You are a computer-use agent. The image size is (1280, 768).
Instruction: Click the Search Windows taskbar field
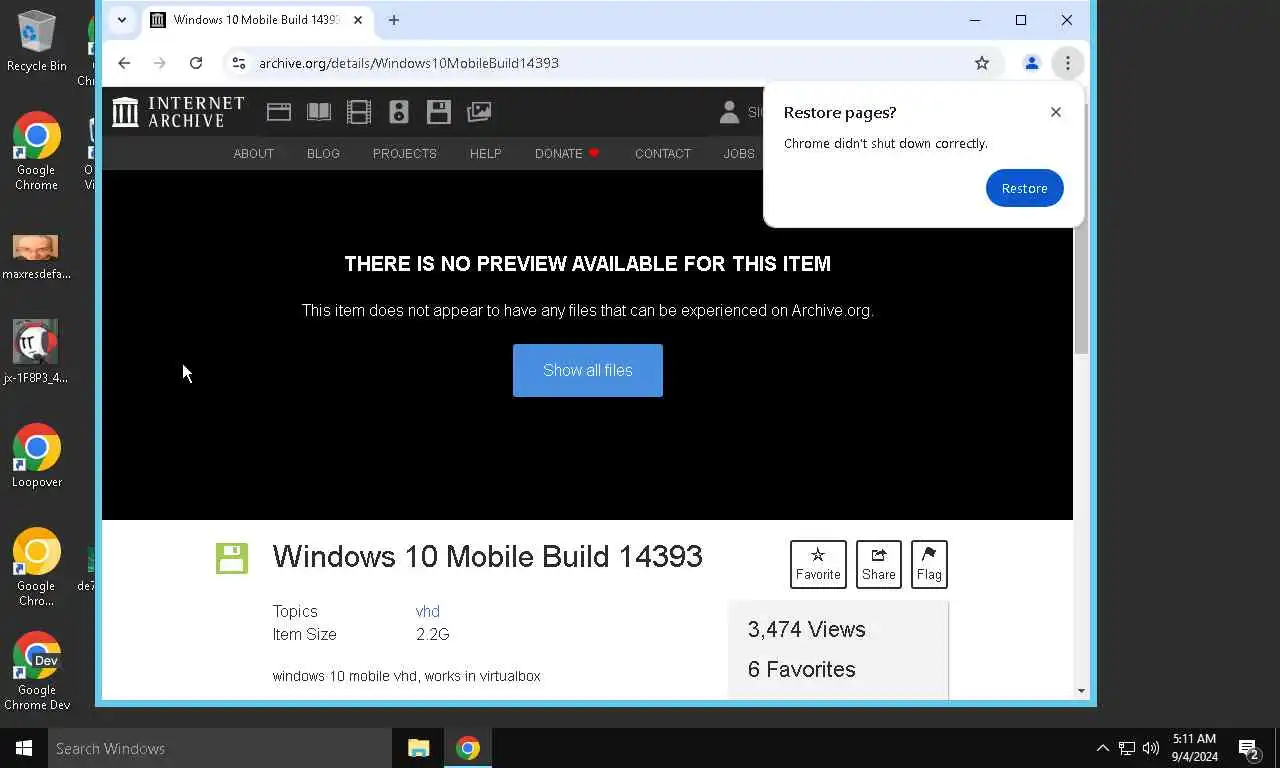click(220, 748)
